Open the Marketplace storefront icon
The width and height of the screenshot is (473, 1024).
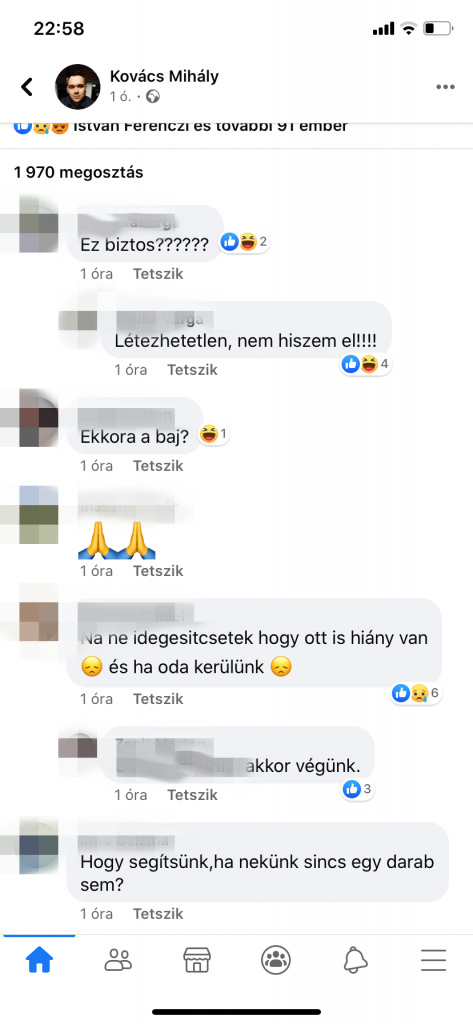click(x=197, y=960)
